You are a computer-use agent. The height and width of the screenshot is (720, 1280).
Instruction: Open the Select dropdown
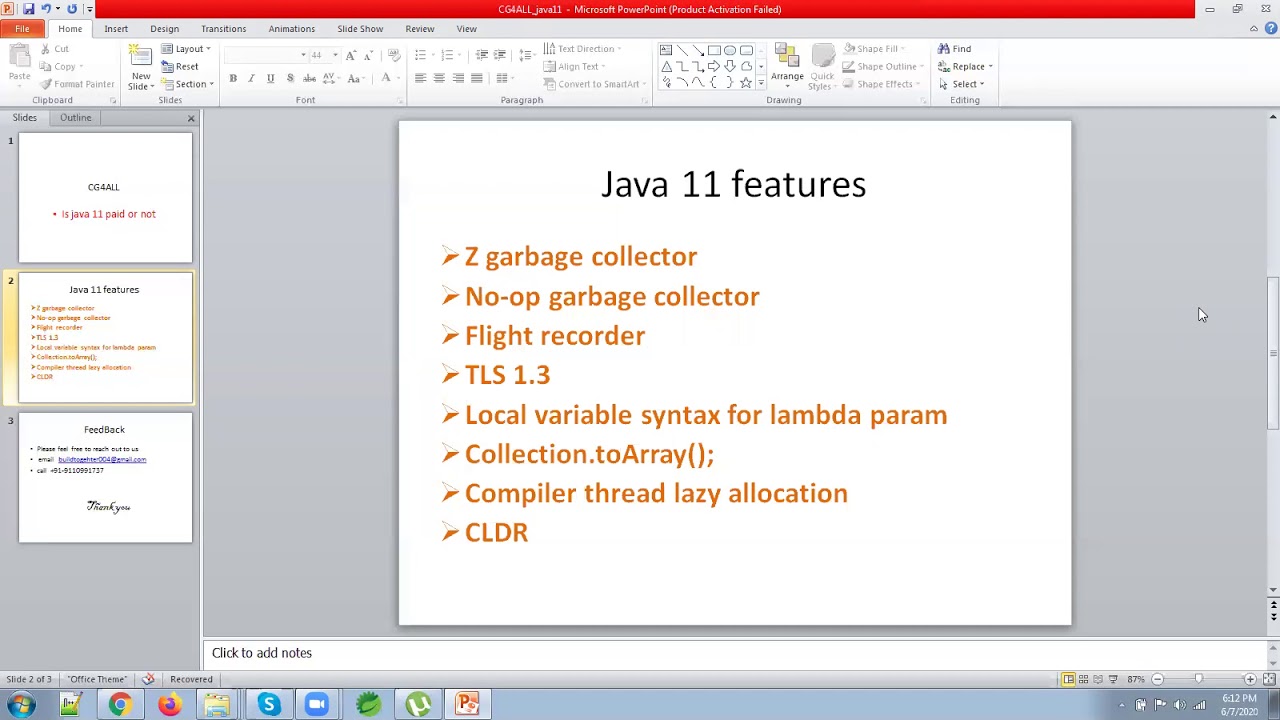pyautogui.click(x=962, y=84)
